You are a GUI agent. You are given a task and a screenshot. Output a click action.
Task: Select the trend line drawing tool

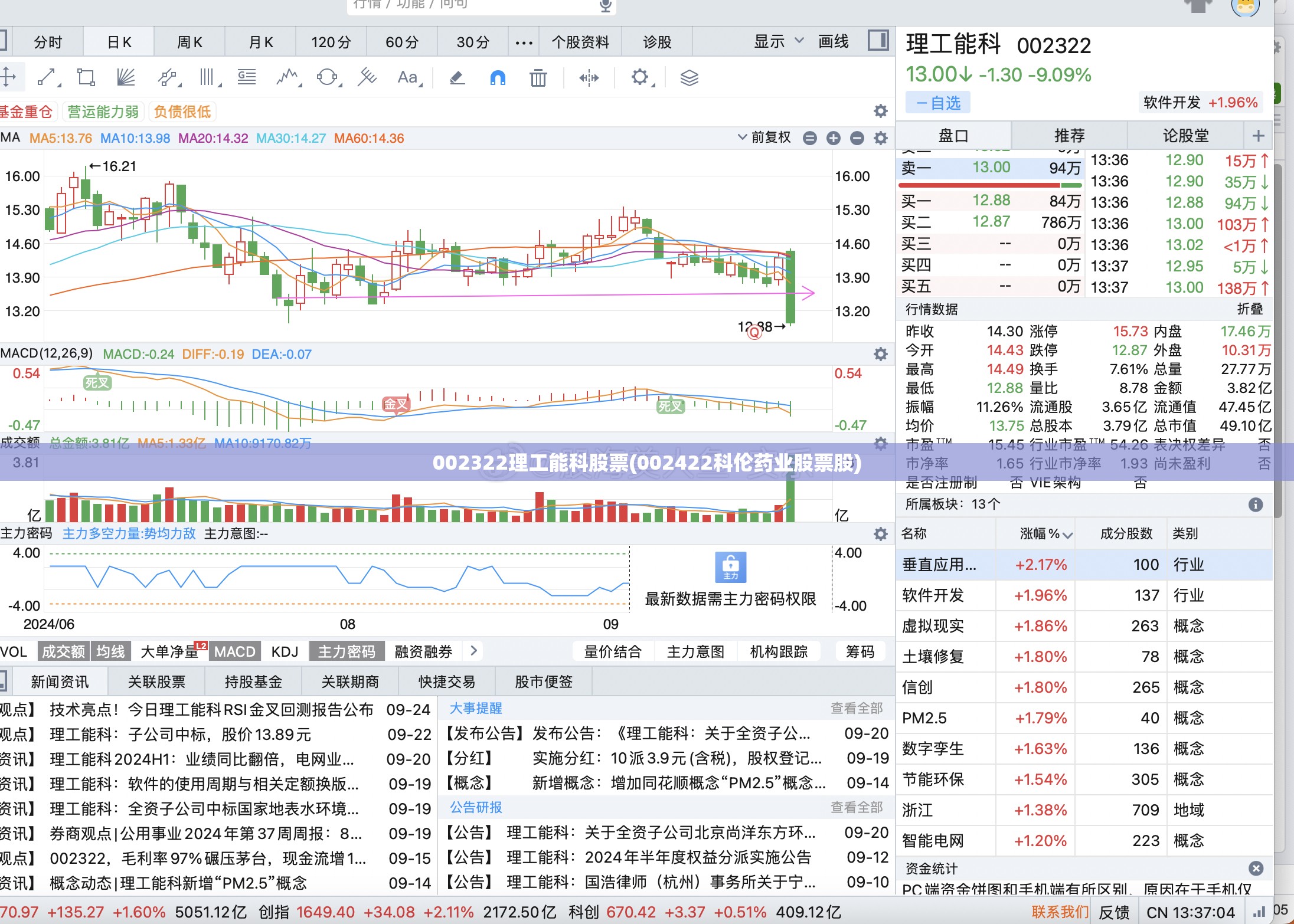(x=47, y=77)
